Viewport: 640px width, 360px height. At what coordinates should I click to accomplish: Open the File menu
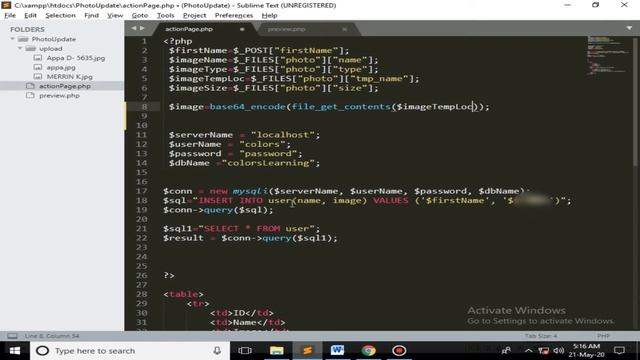point(10,15)
